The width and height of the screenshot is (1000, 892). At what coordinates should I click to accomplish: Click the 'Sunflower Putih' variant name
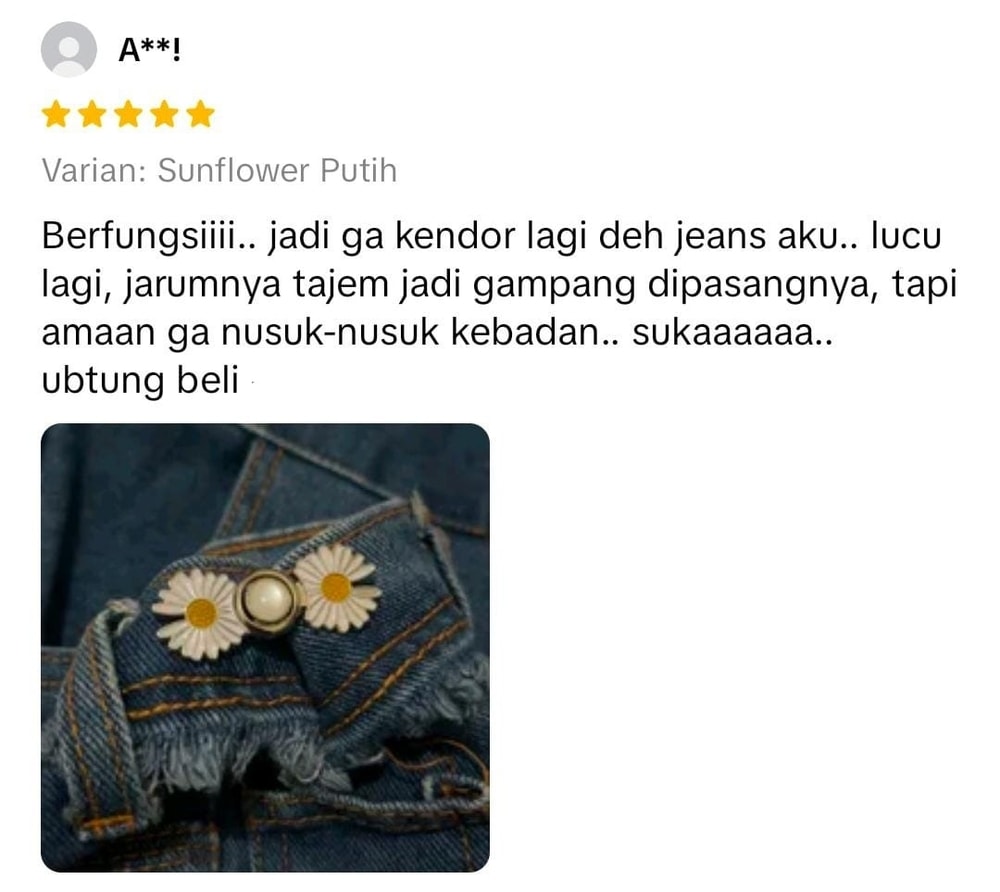pos(277,170)
